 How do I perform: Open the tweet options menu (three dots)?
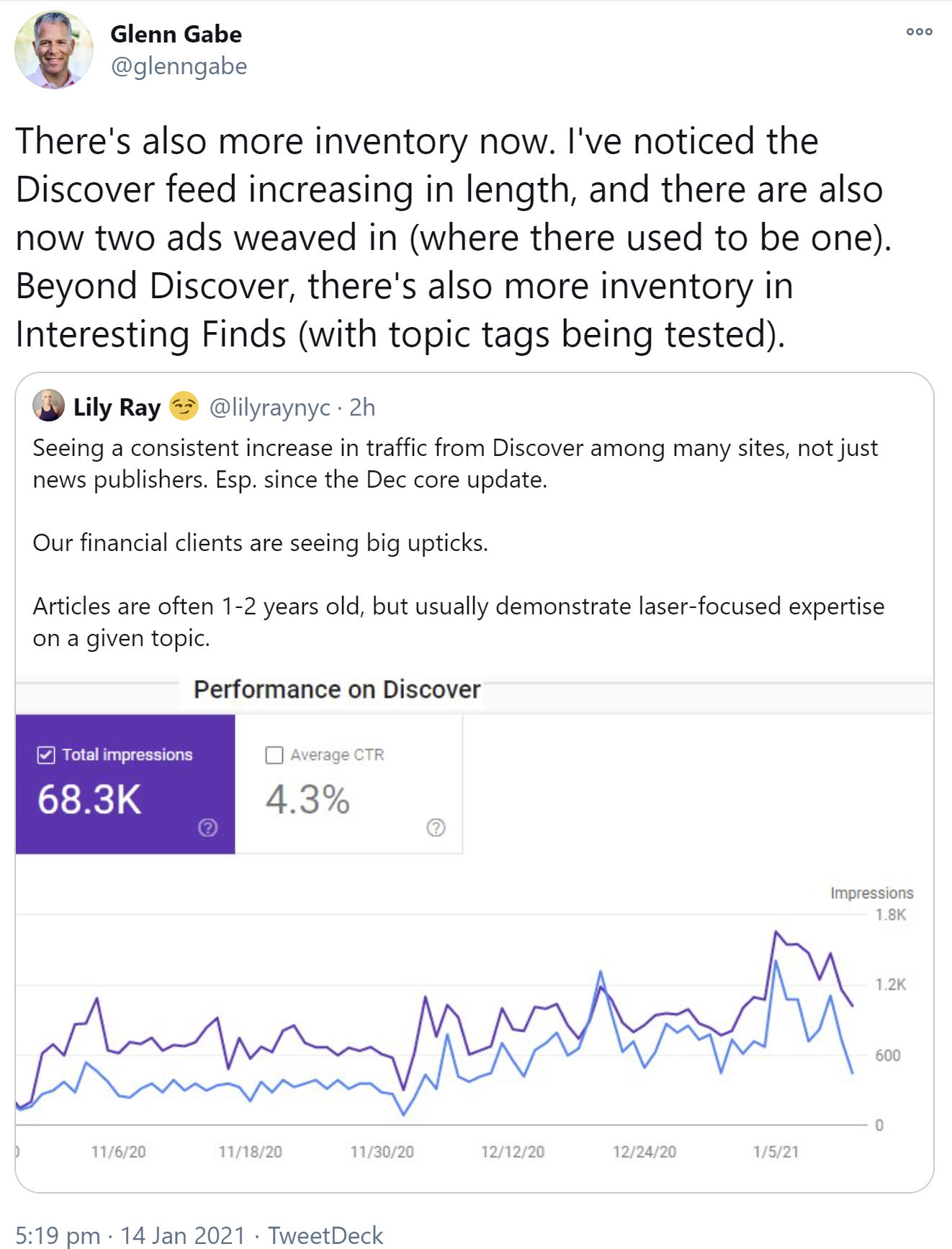coord(919,32)
